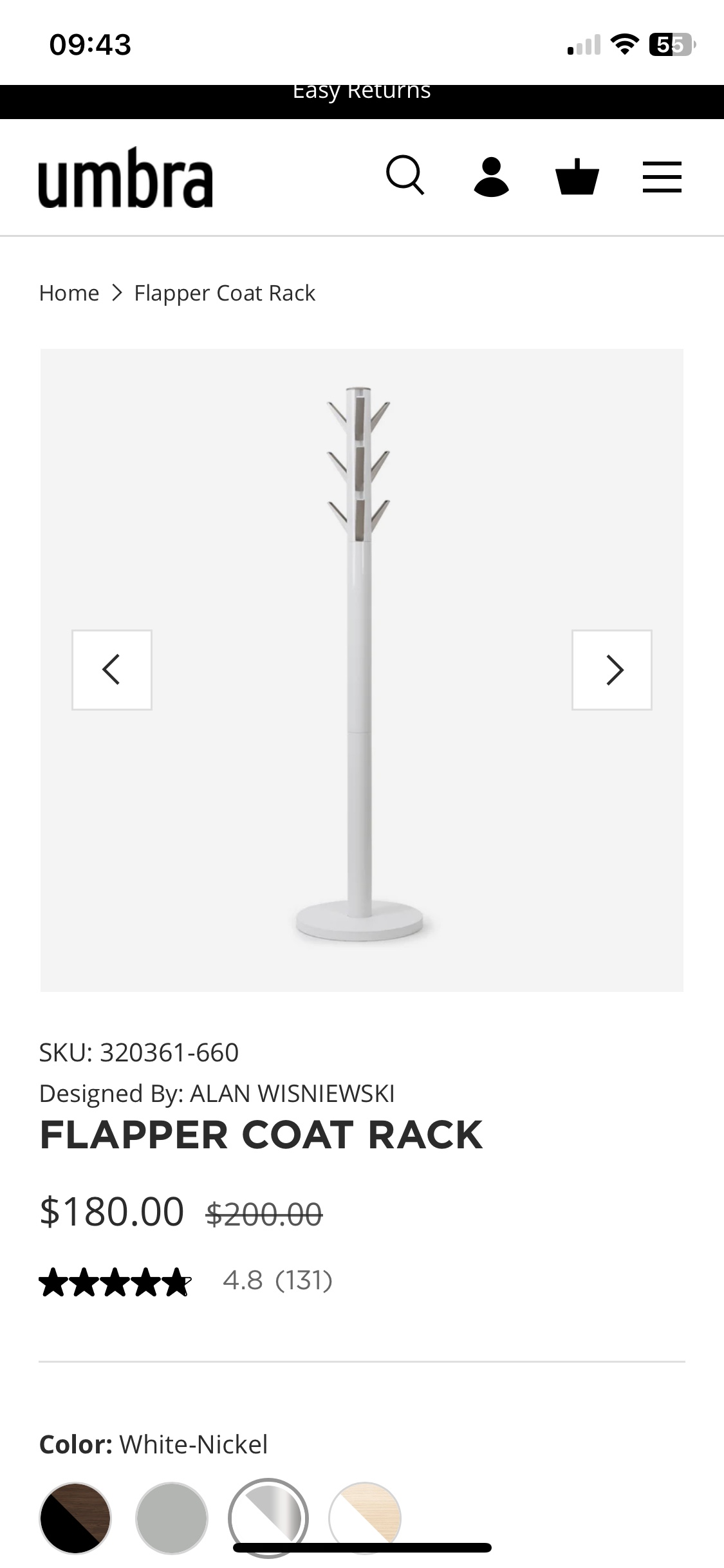Open the five-star rating reviews
The height and width of the screenshot is (1568, 724).
click(115, 1282)
